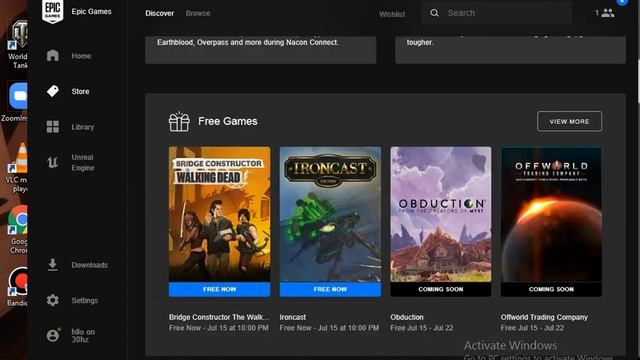Click 'Free Jul 15 - Jul 22' under Offworld
The width and height of the screenshot is (640, 360).
[x=532, y=328]
